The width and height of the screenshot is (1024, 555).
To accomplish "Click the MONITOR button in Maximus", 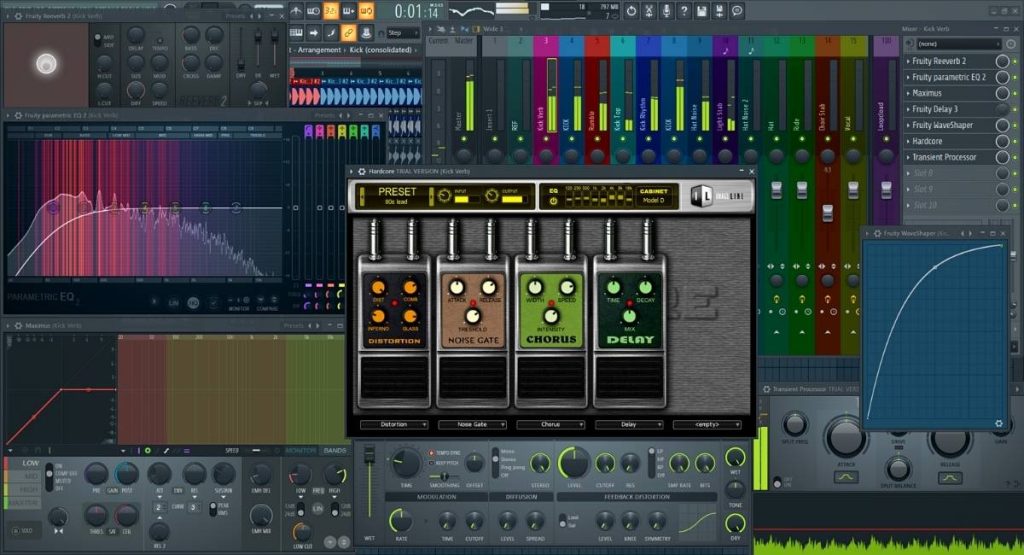I will click(300, 451).
